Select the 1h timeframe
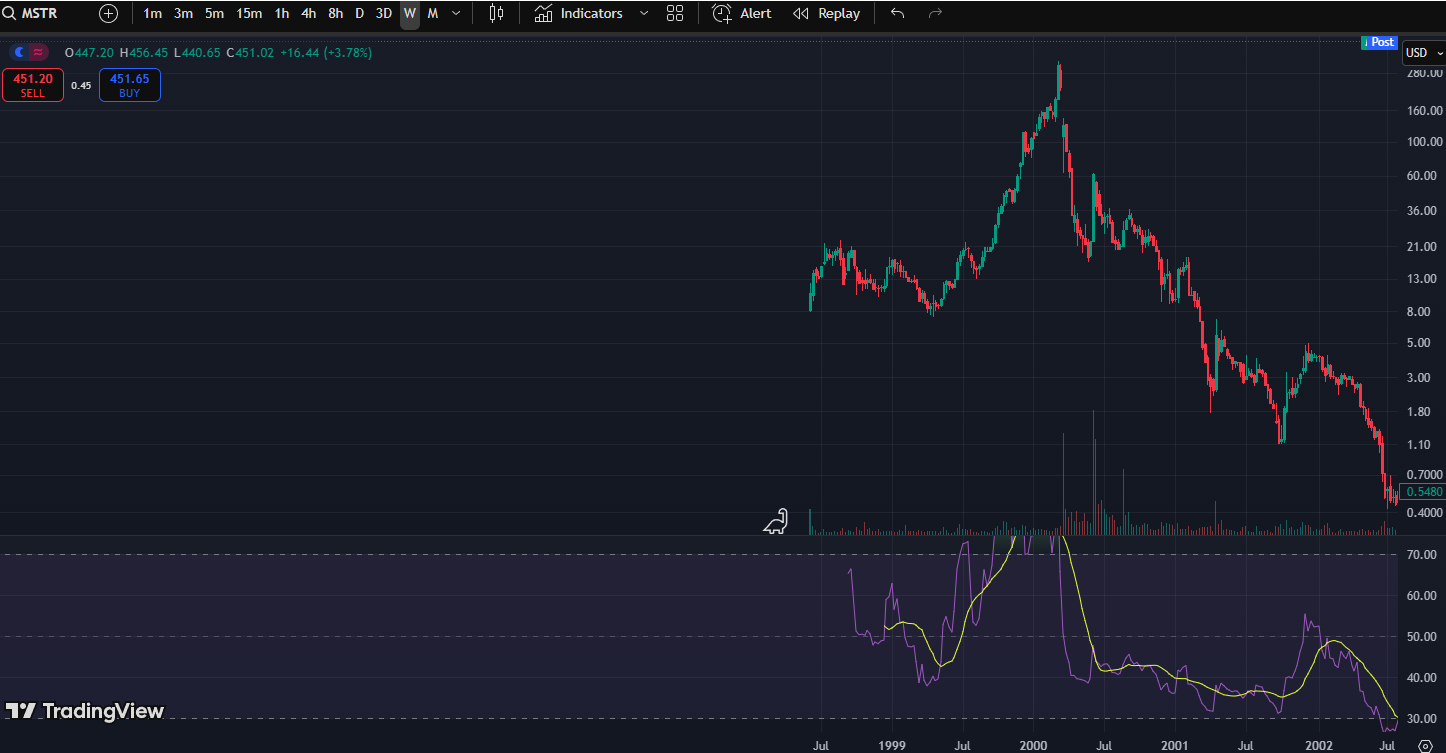This screenshot has width=1446, height=753. click(282, 14)
